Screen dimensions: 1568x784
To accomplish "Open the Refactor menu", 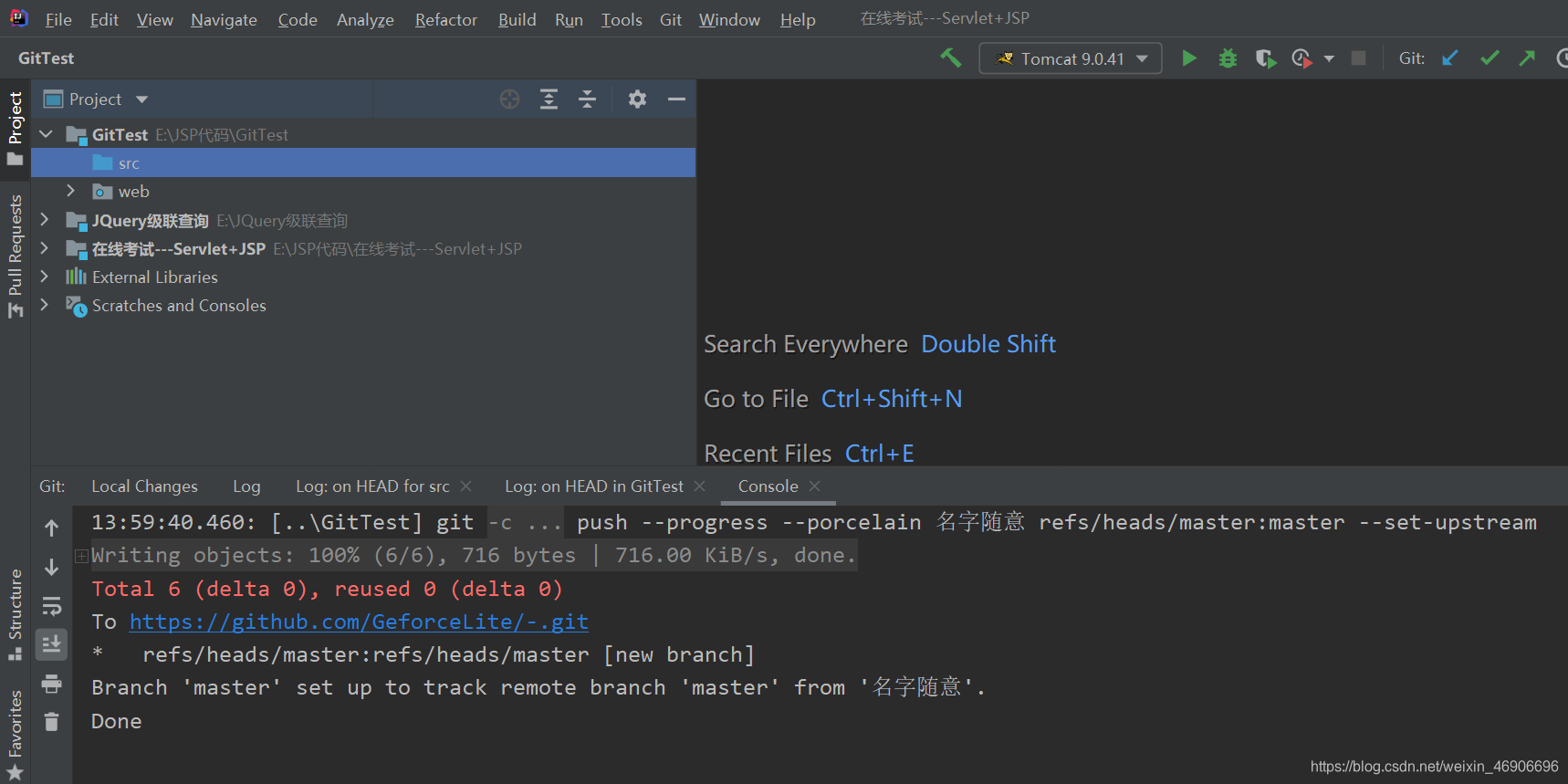I will (445, 20).
